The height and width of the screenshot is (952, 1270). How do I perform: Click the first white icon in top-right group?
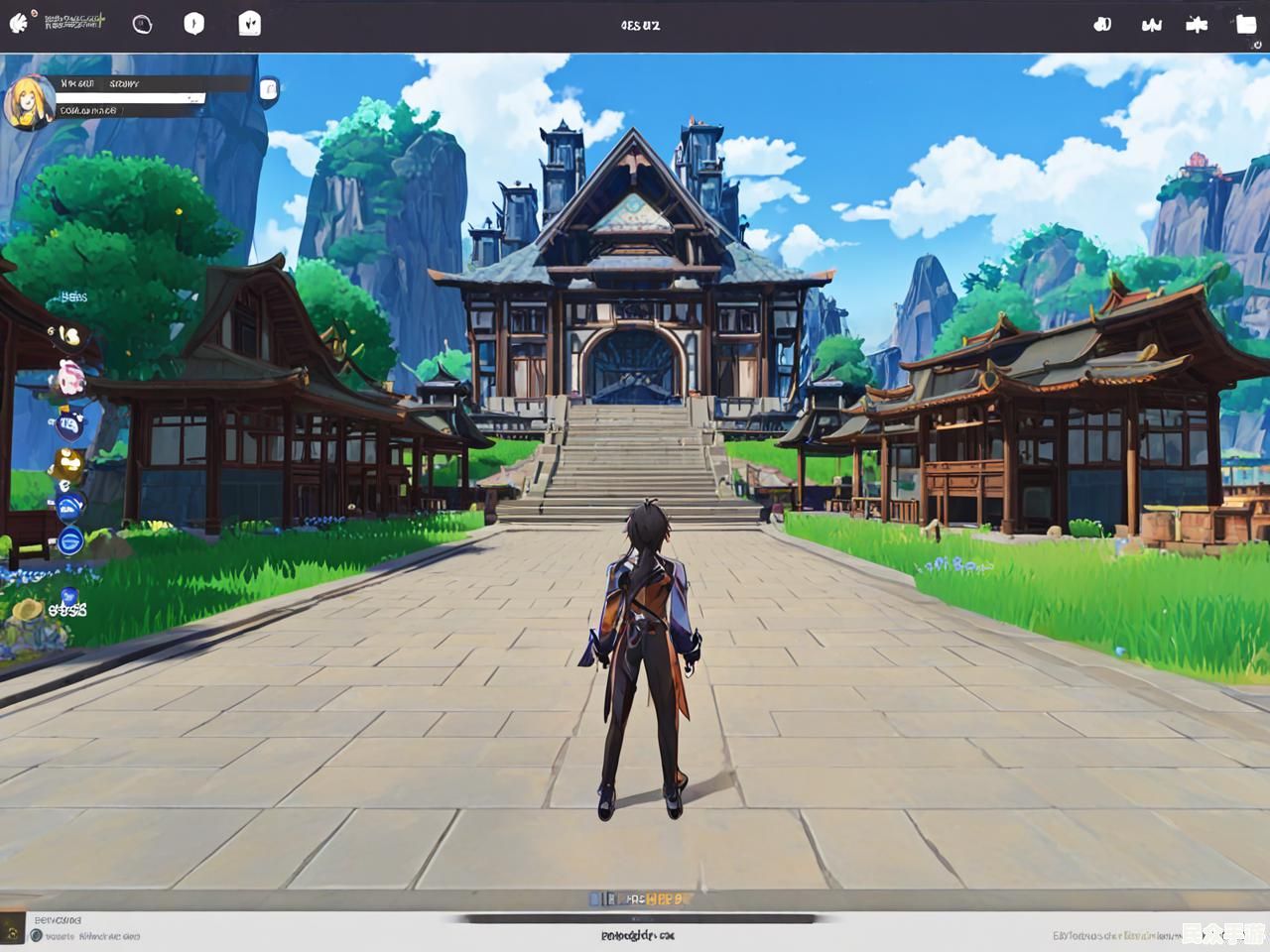point(1102,25)
